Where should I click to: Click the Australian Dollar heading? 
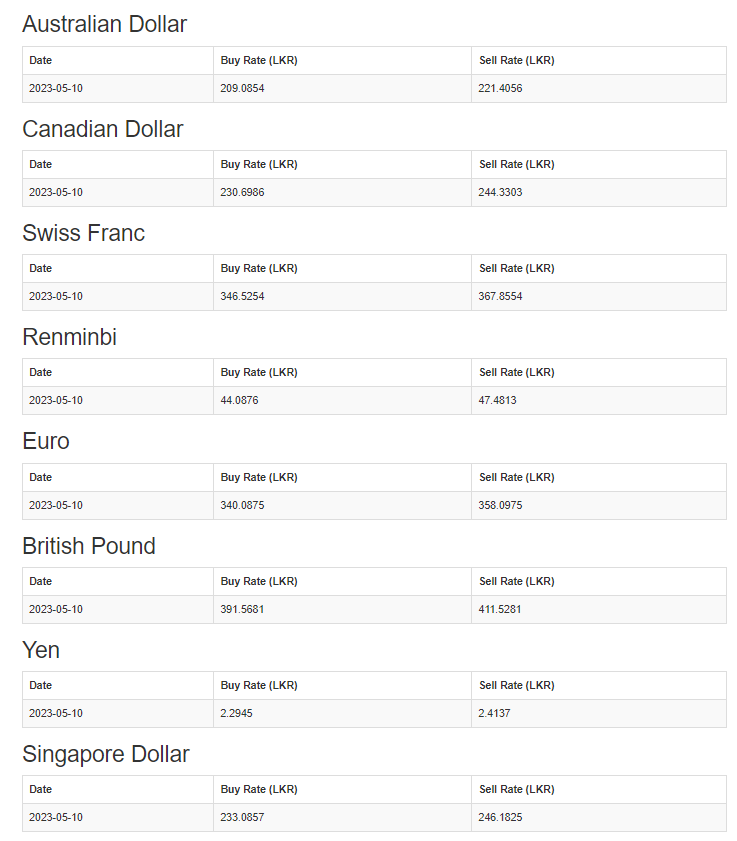click(x=105, y=24)
